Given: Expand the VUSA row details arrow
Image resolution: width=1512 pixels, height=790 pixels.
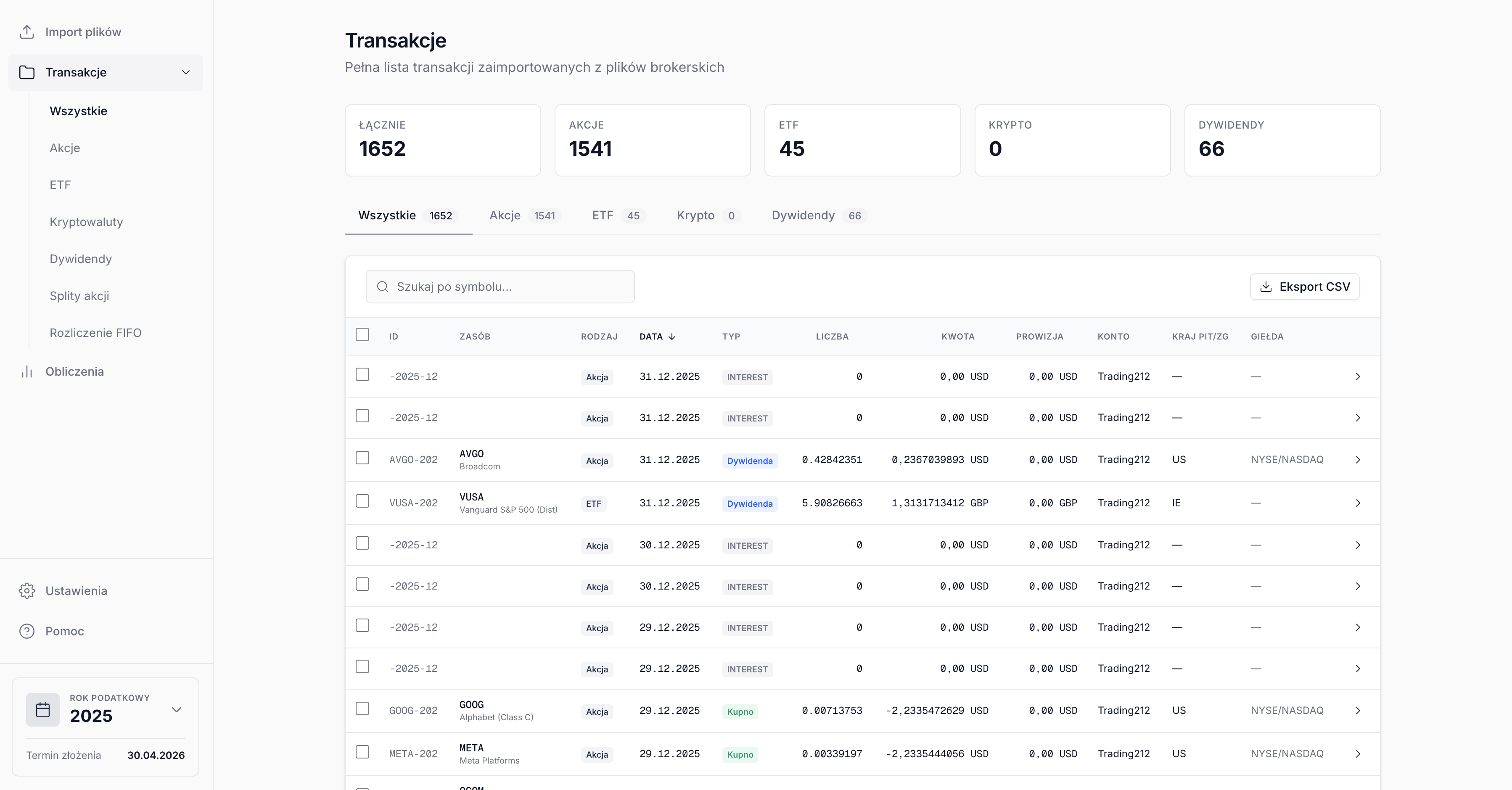Looking at the screenshot, I should pyautogui.click(x=1358, y=503).
